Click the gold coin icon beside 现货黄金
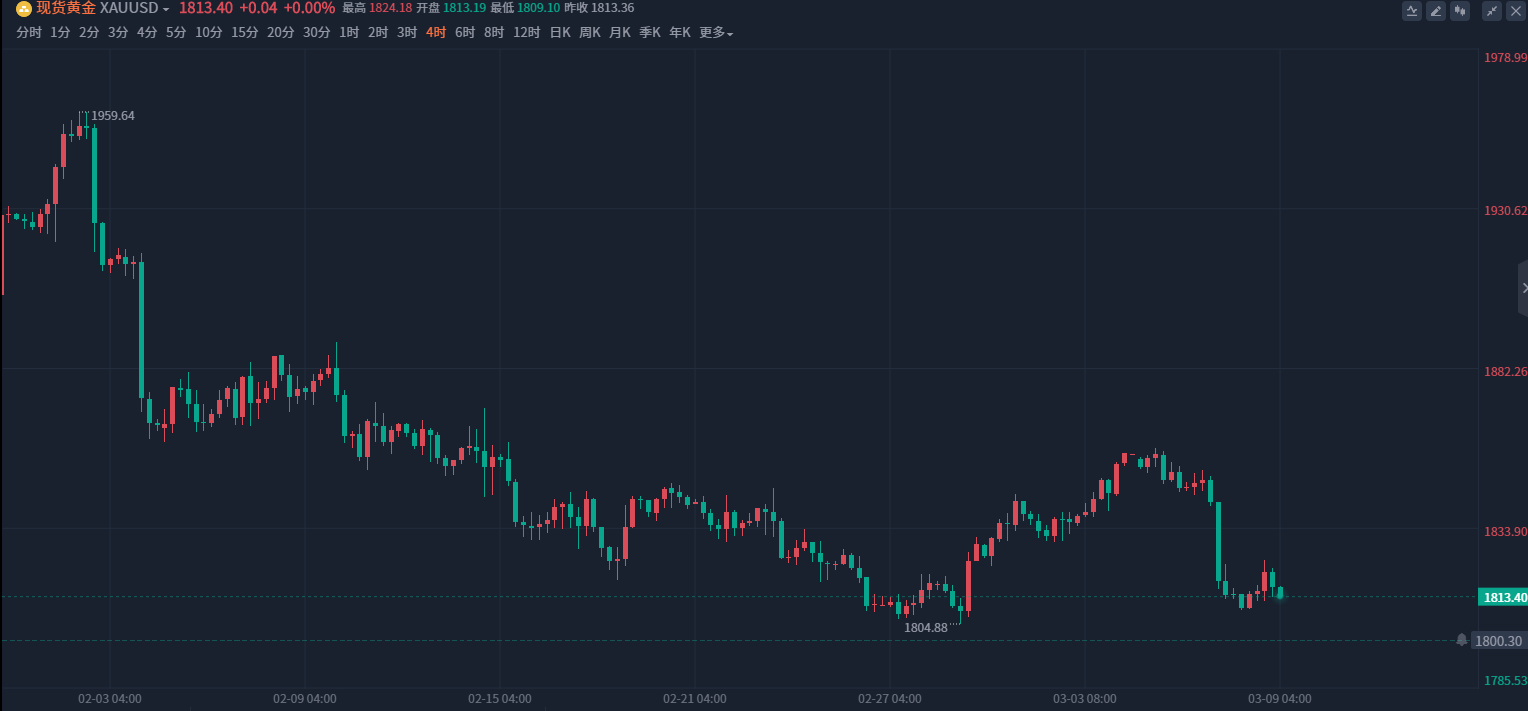The image size is (1528, 711). pyautogui.click(x=24, y=9)
